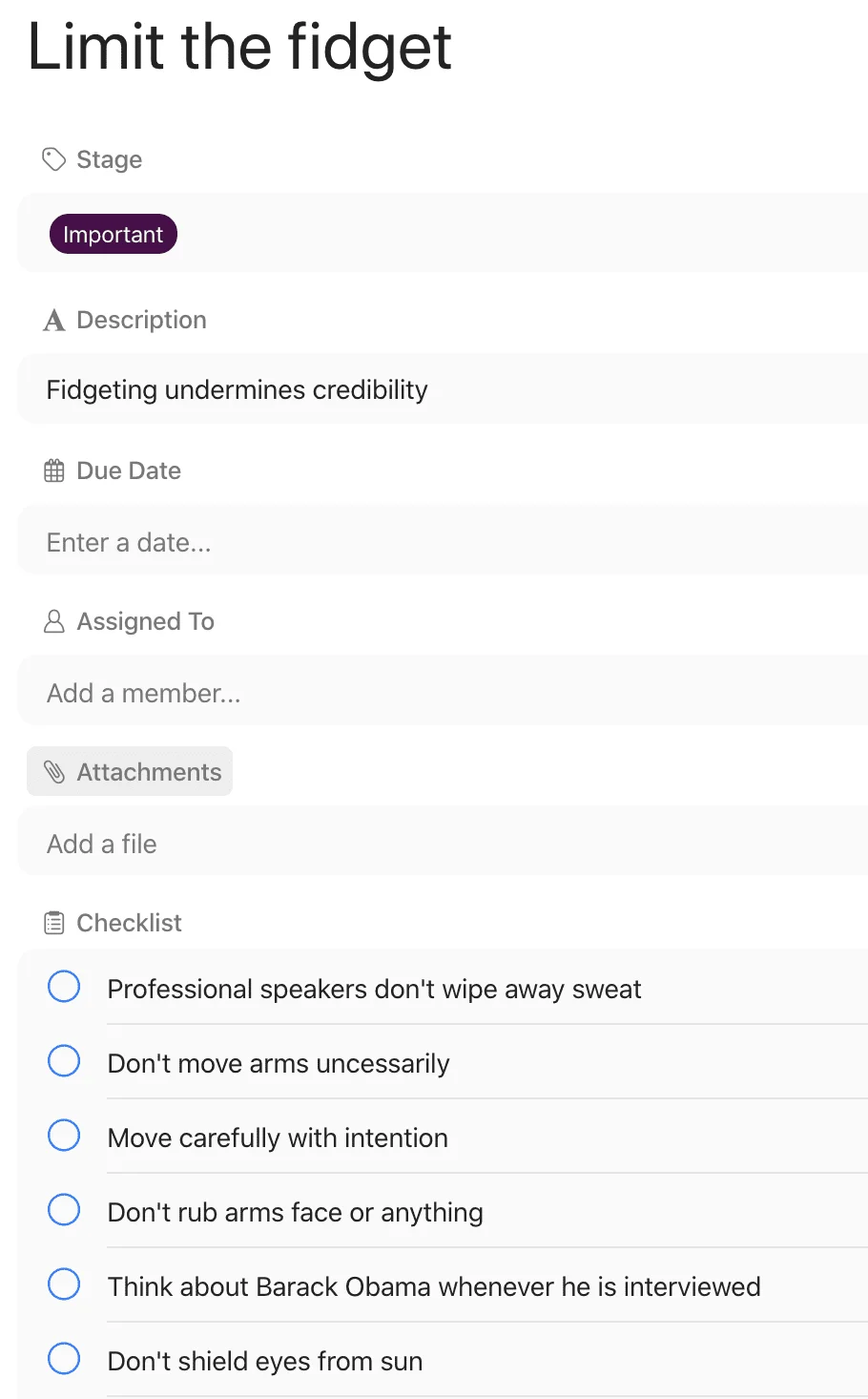Click the 'Move carefully with intention' text
Image resolution: width=868 pixels, height=1399 pixels.
278,1138
